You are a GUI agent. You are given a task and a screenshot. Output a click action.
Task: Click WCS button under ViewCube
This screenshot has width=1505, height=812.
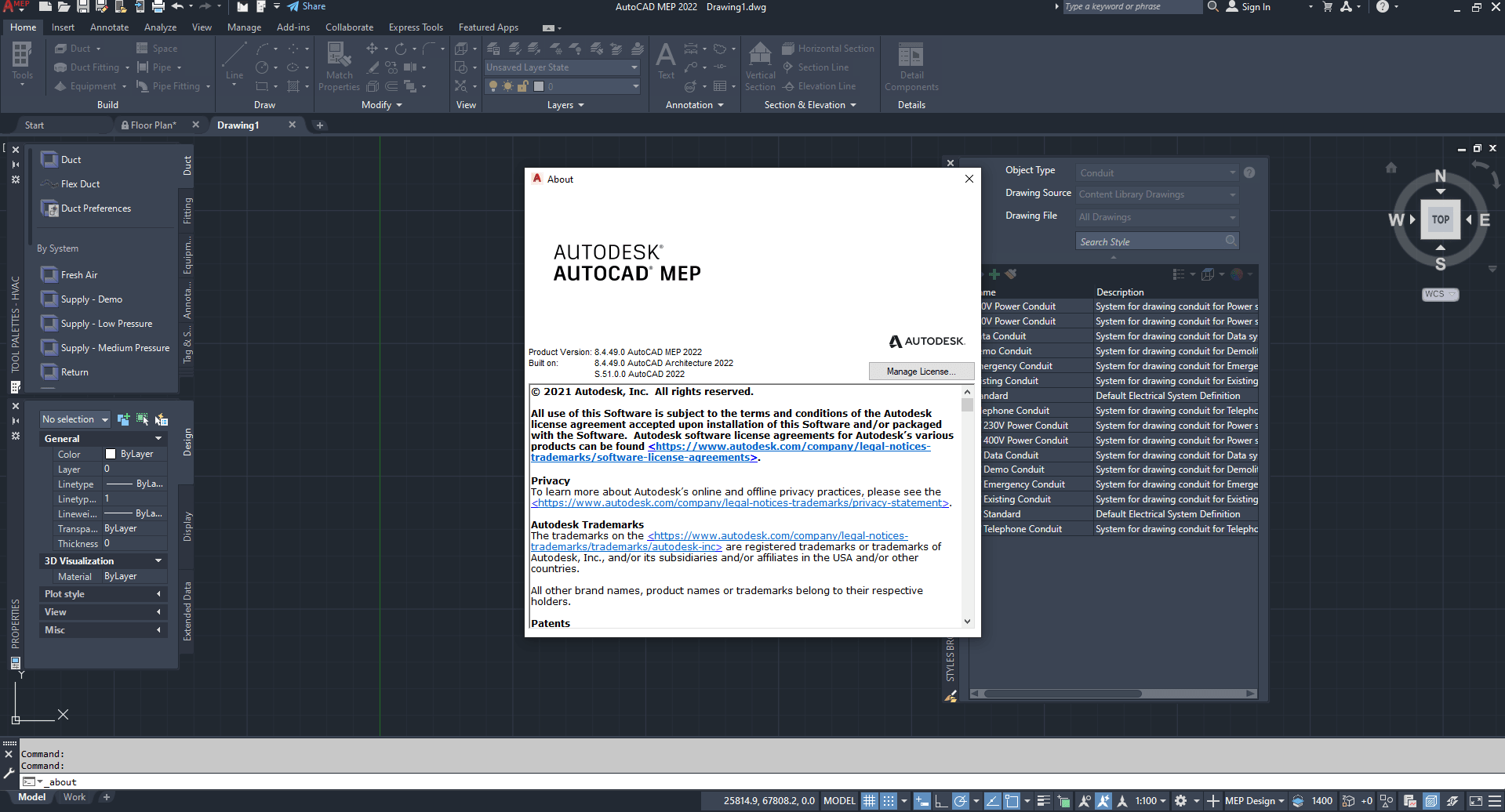(x=1440, y=294)
